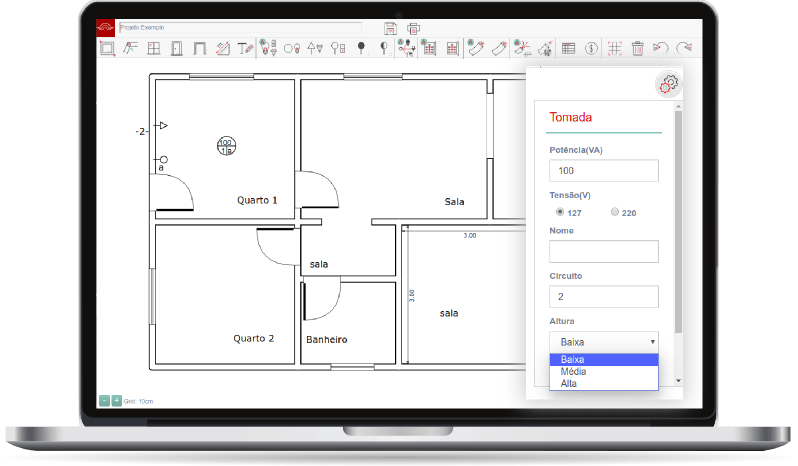The image size is (798, 466).
Task: Choose Alta from the Altura list
Action: 604,384
